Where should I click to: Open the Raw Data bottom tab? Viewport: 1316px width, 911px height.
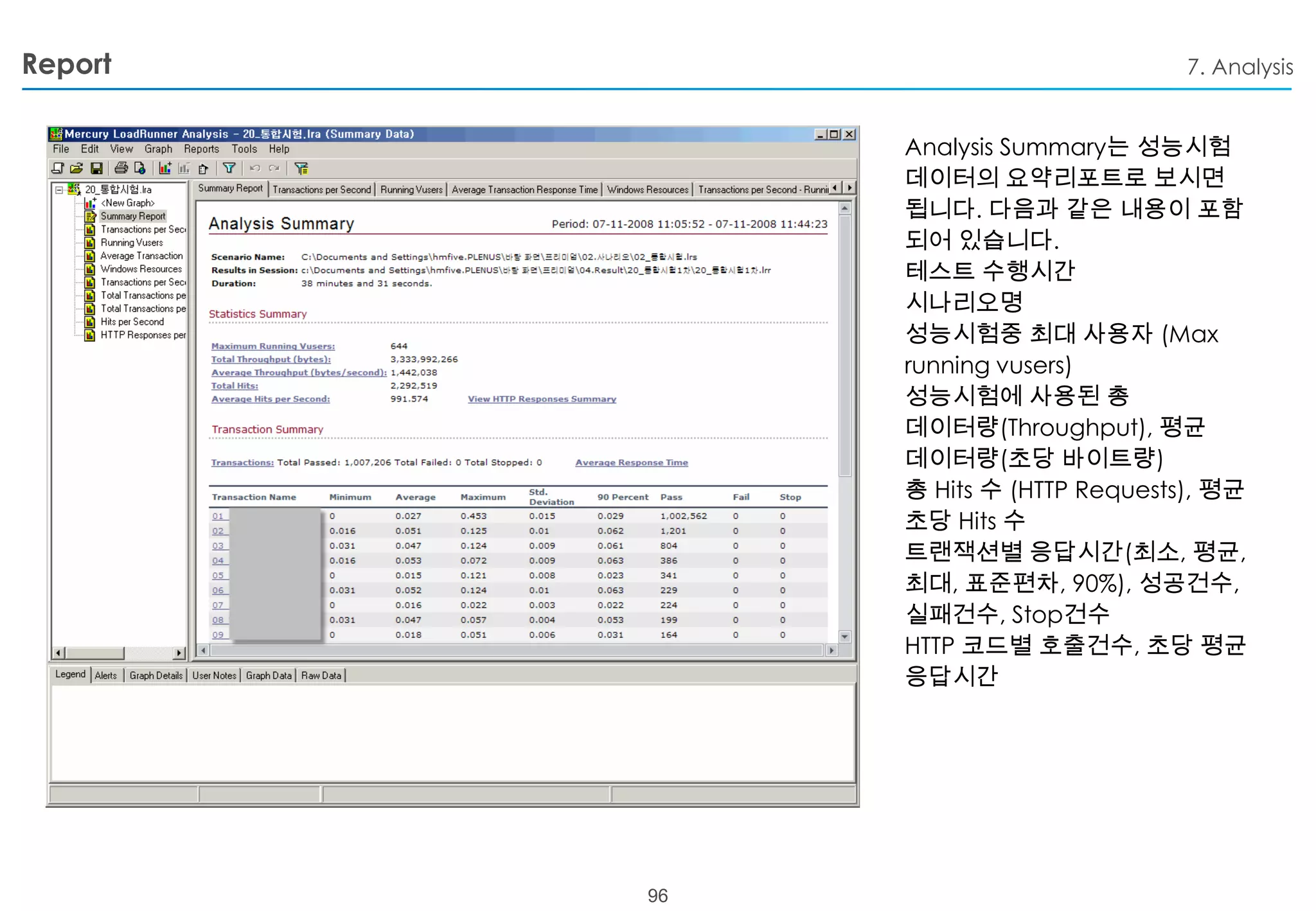pyautogui.click(x=321, y=675)
